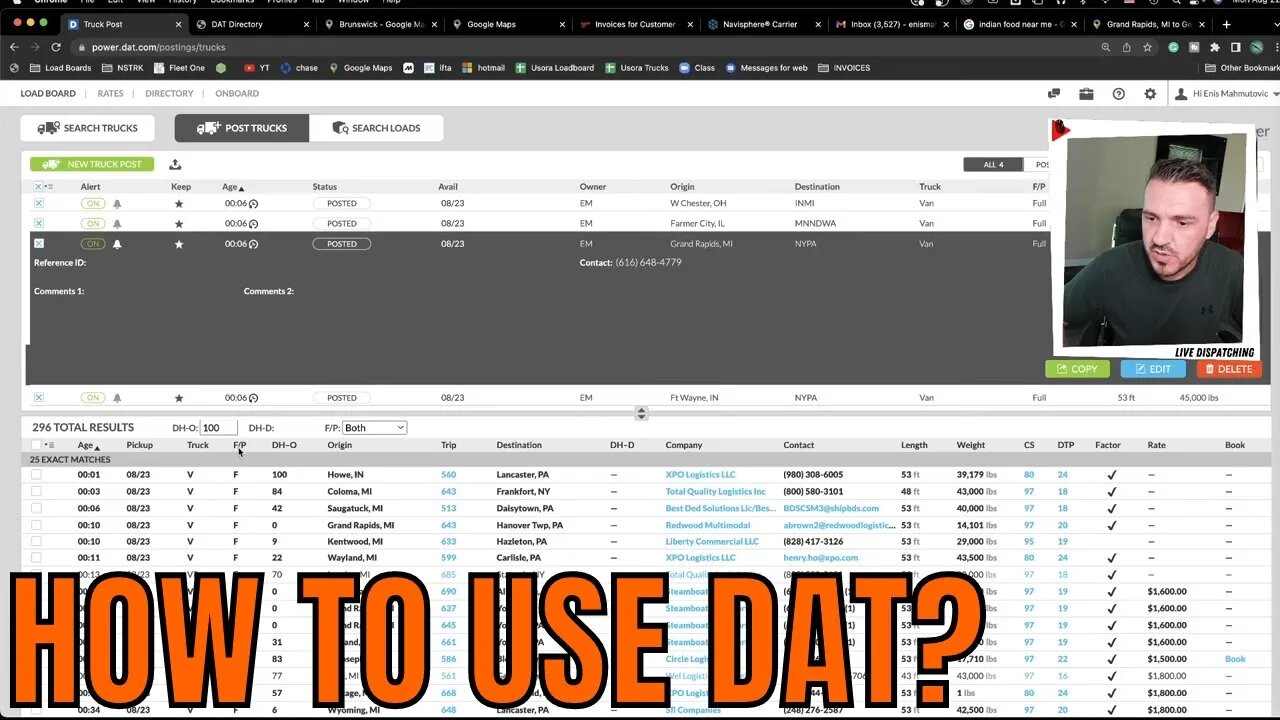Select the Search Trucks tab
This screenshot has height=720, width=1280.
[87, 128]
